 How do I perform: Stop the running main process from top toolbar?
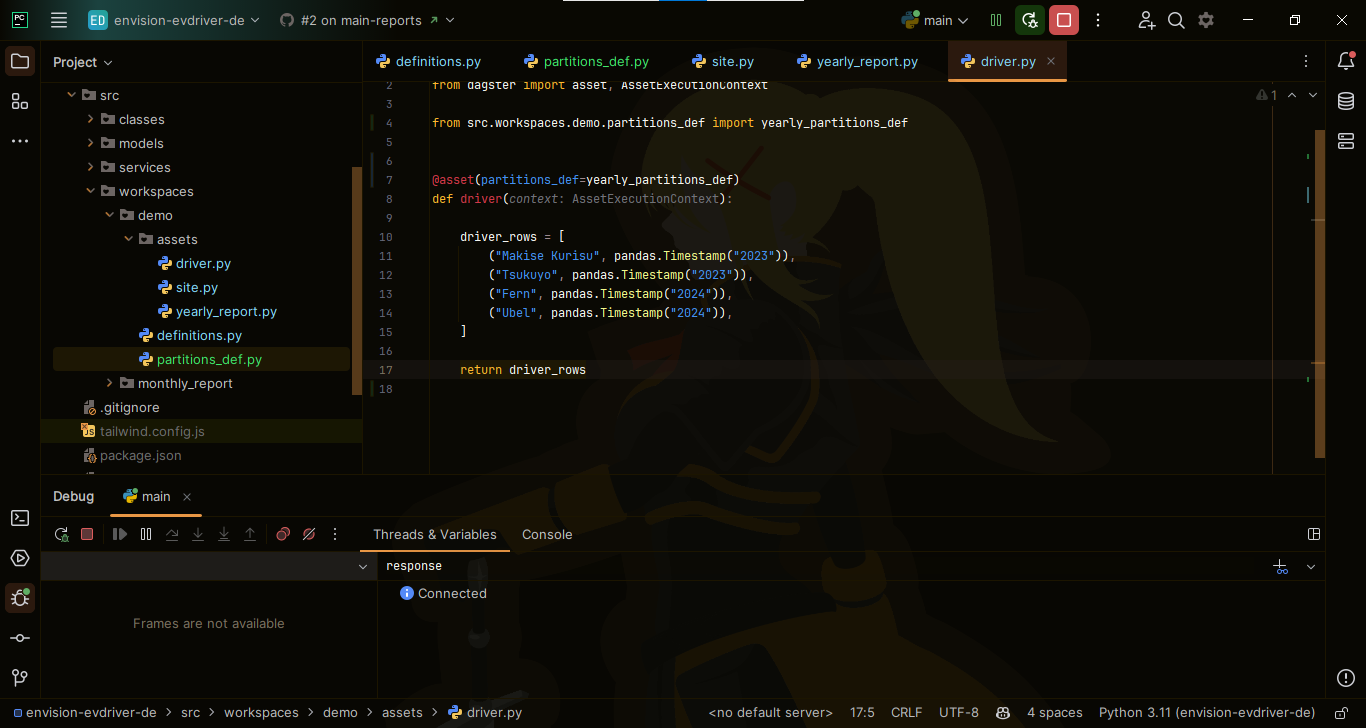1064,20
